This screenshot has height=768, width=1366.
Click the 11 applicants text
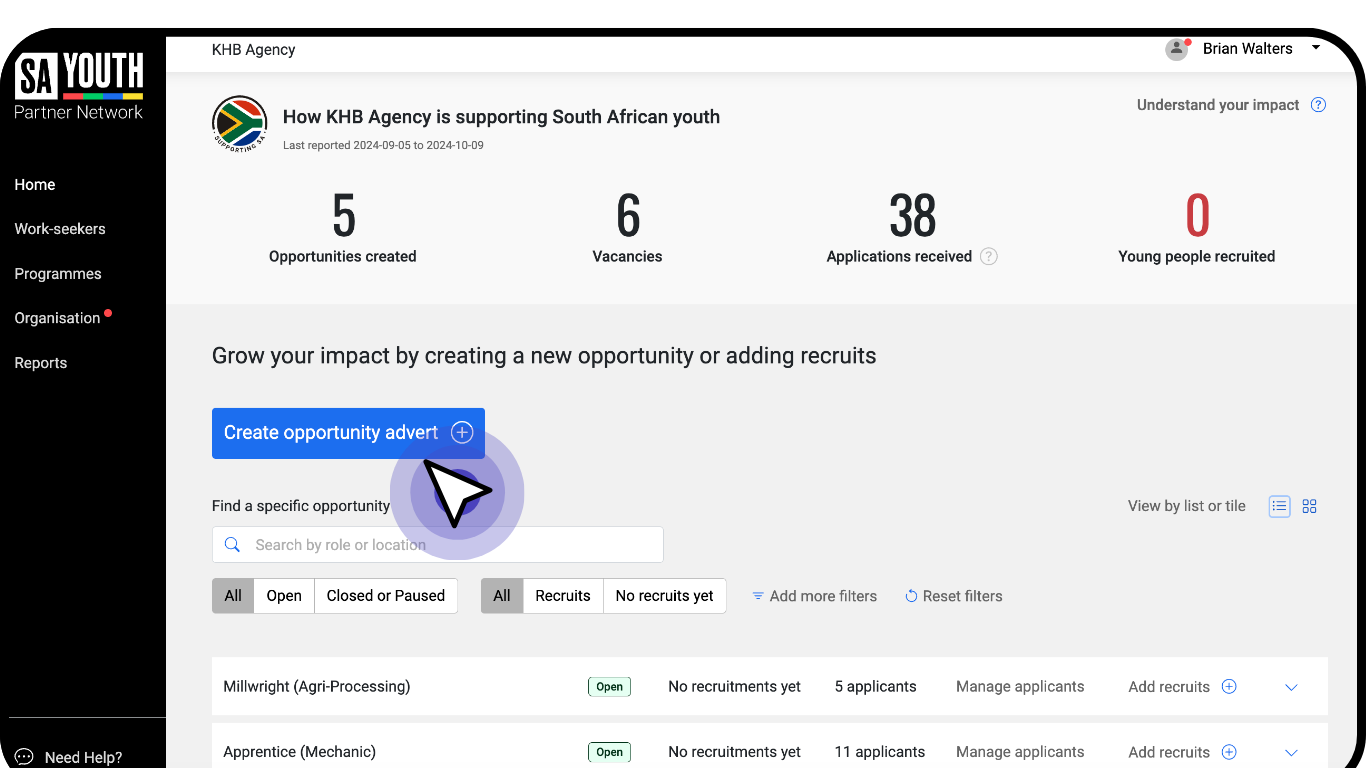880,752
